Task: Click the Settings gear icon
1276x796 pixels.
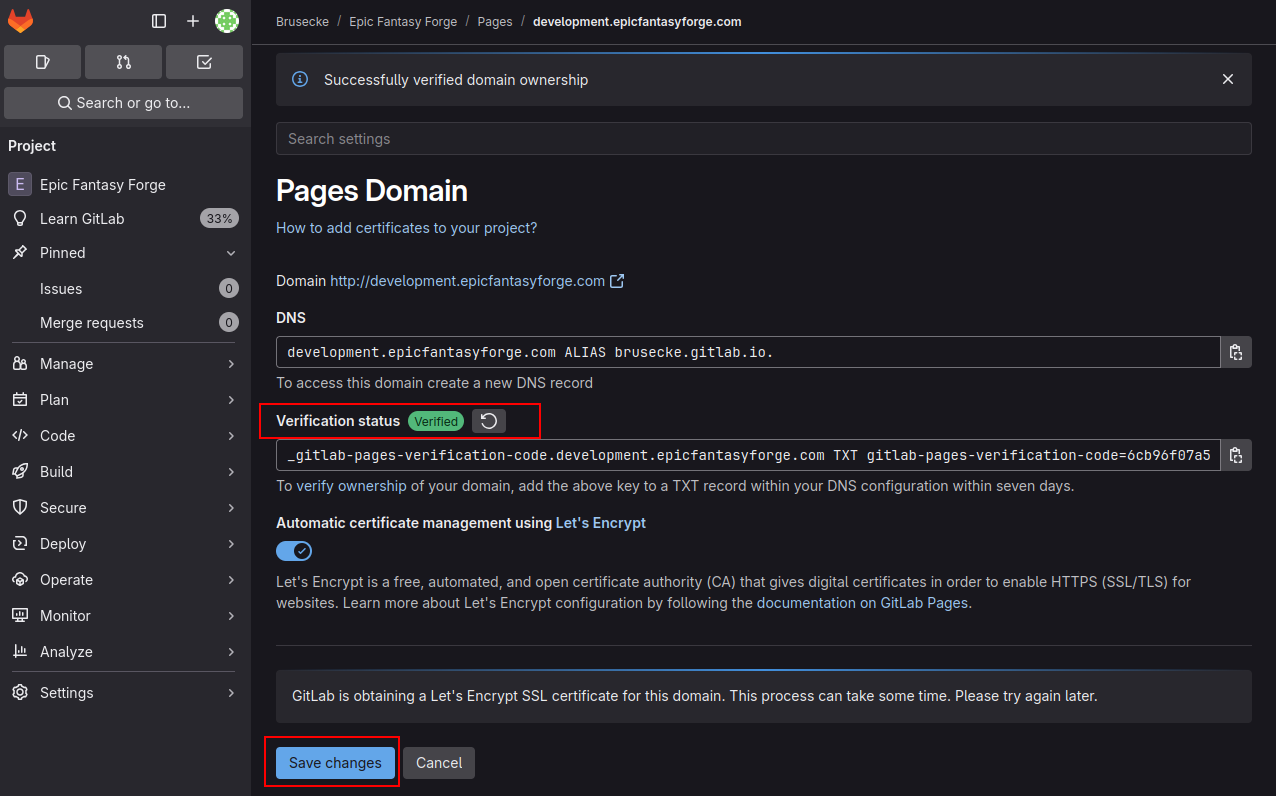Action: pos(20,693)
